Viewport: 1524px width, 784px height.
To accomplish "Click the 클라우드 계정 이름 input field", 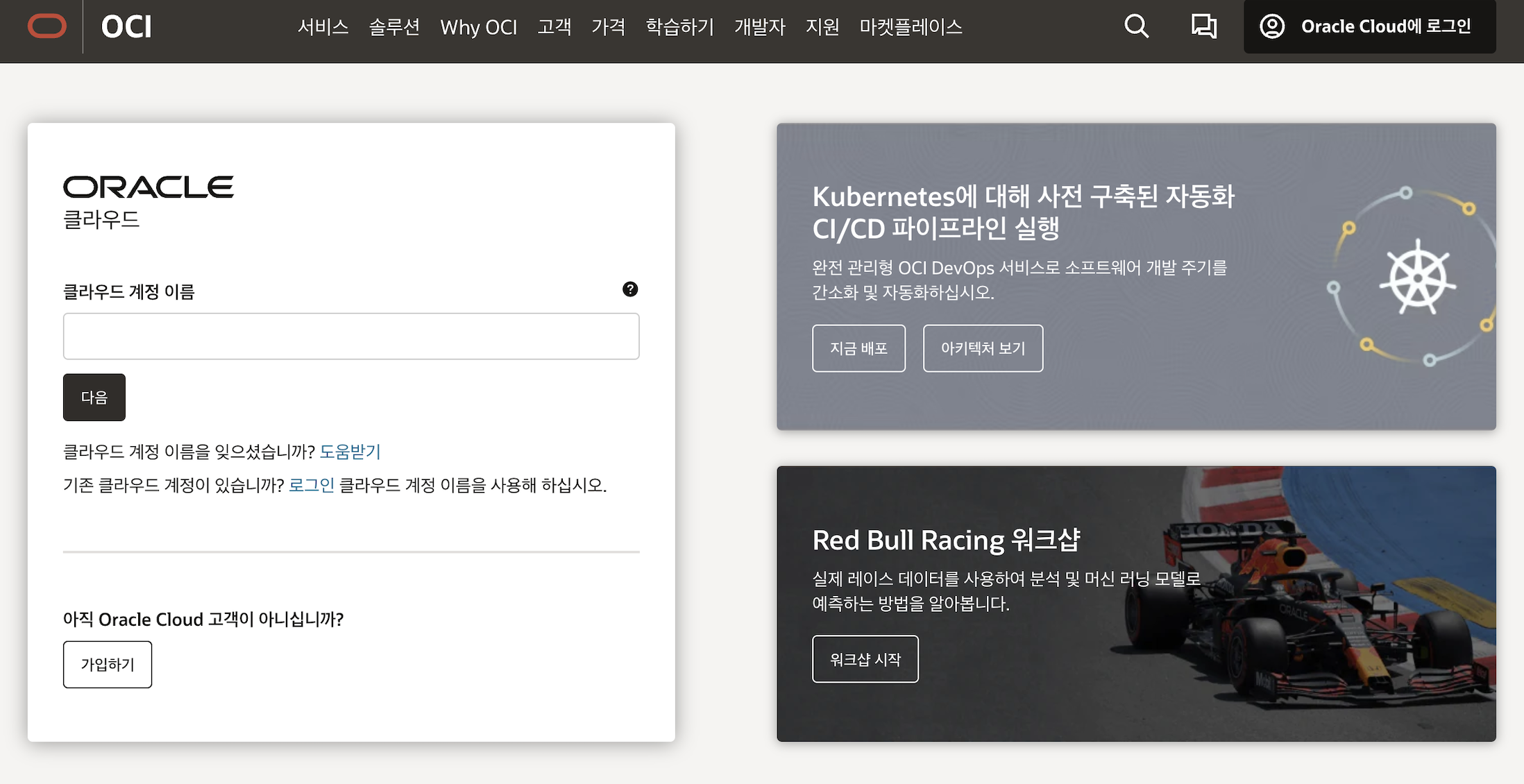I will [x=351, y=336].
